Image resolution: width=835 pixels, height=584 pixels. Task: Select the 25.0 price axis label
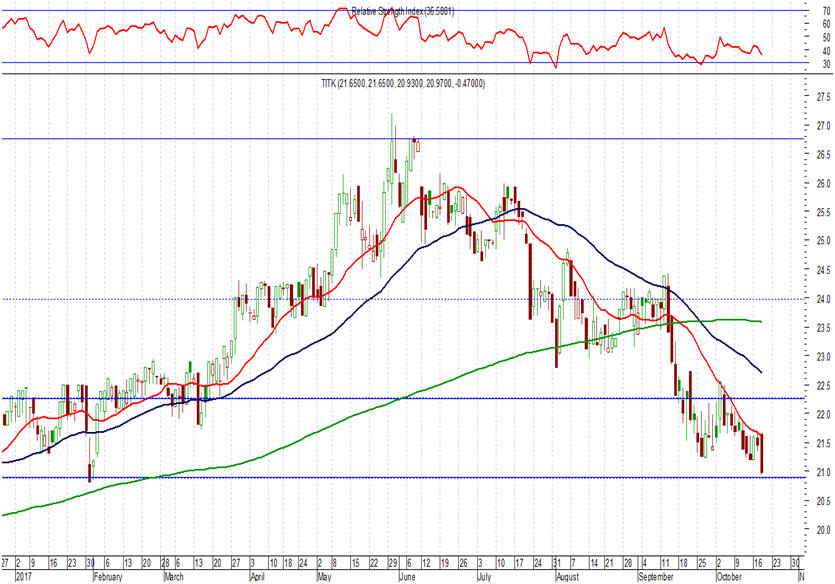coord(823,241)
